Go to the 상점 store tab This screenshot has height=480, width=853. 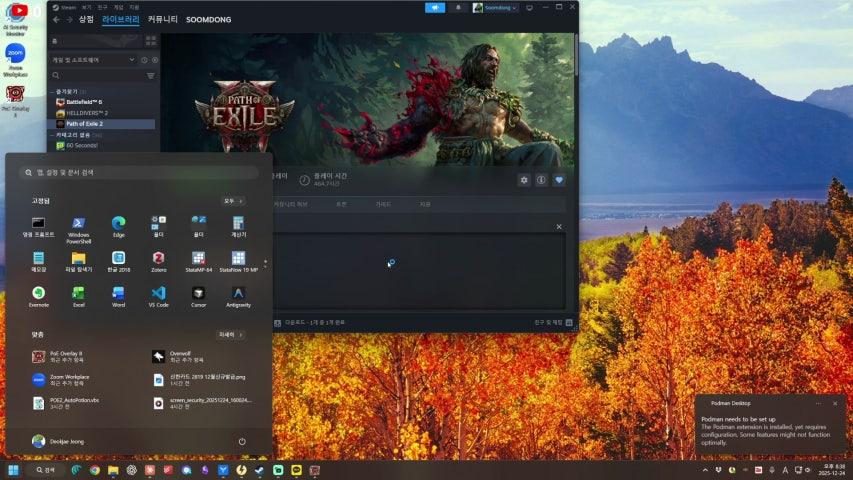tap(86, 19)
